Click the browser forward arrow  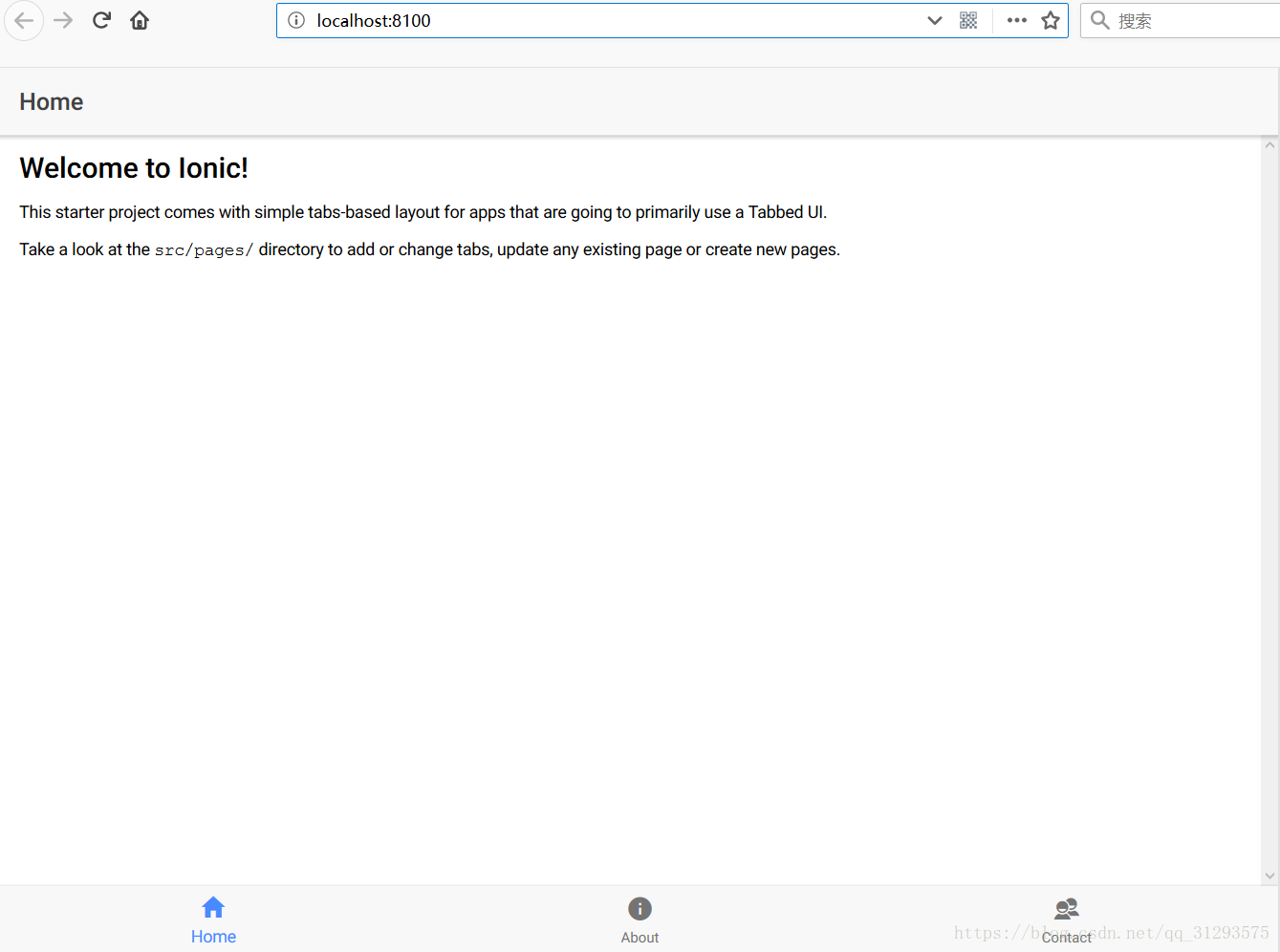click(63, 20)
